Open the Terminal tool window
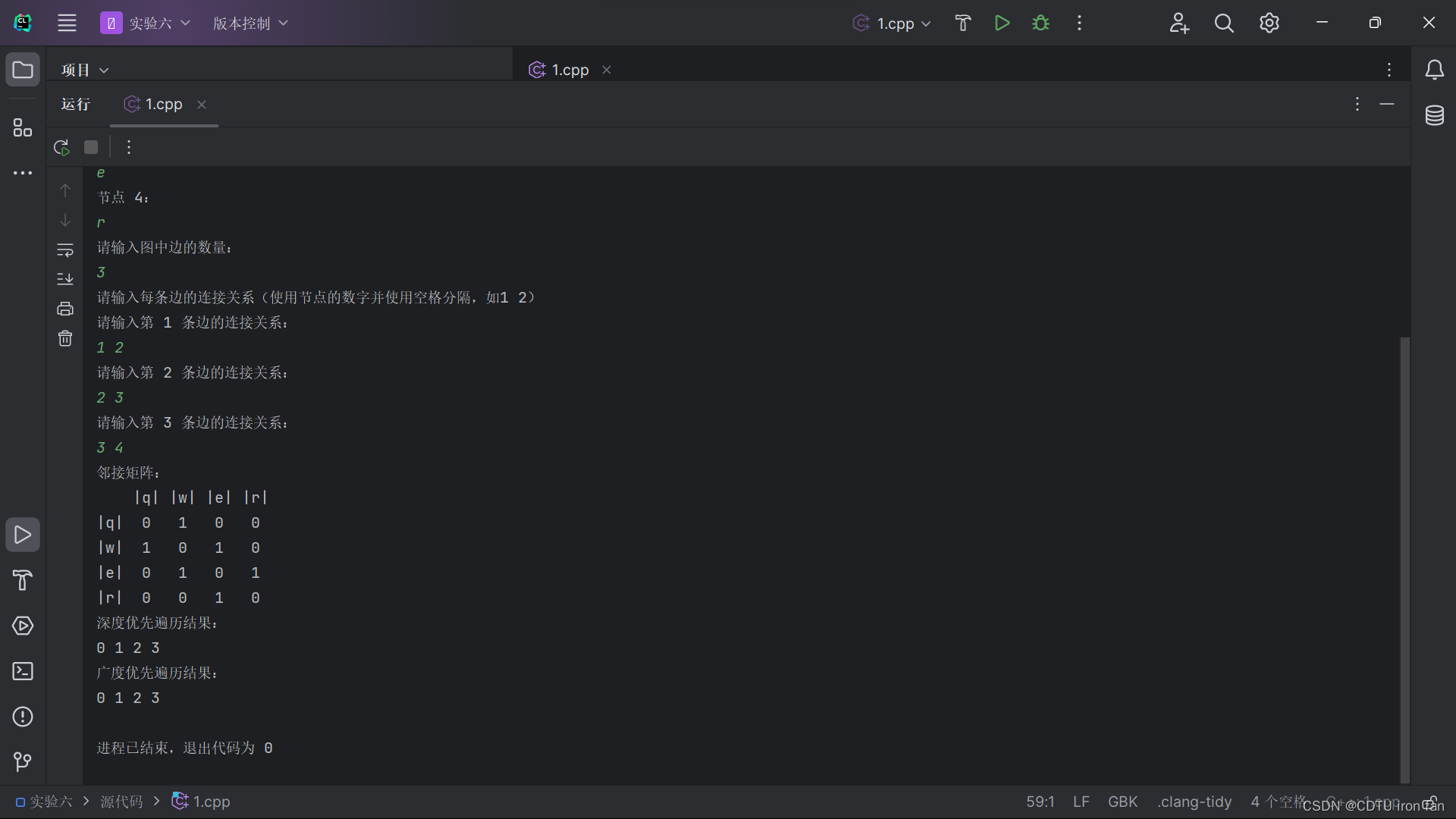The width and height of the screenshot is (1456, 819). pyautogui.click(x=23, y=671)
